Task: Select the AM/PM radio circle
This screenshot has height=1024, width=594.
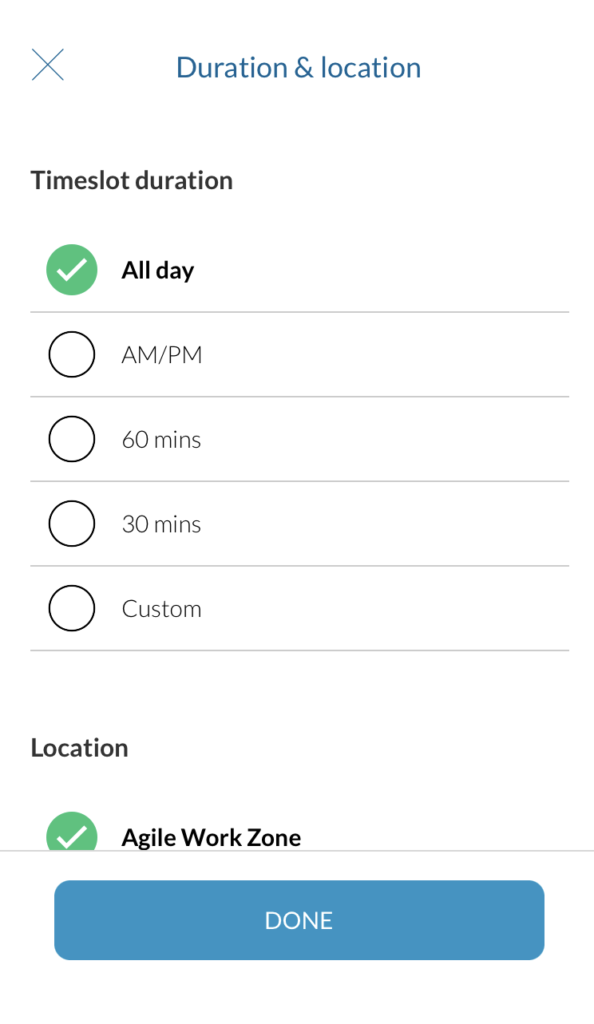Action: pyautogui.click(x=72, y=355)
